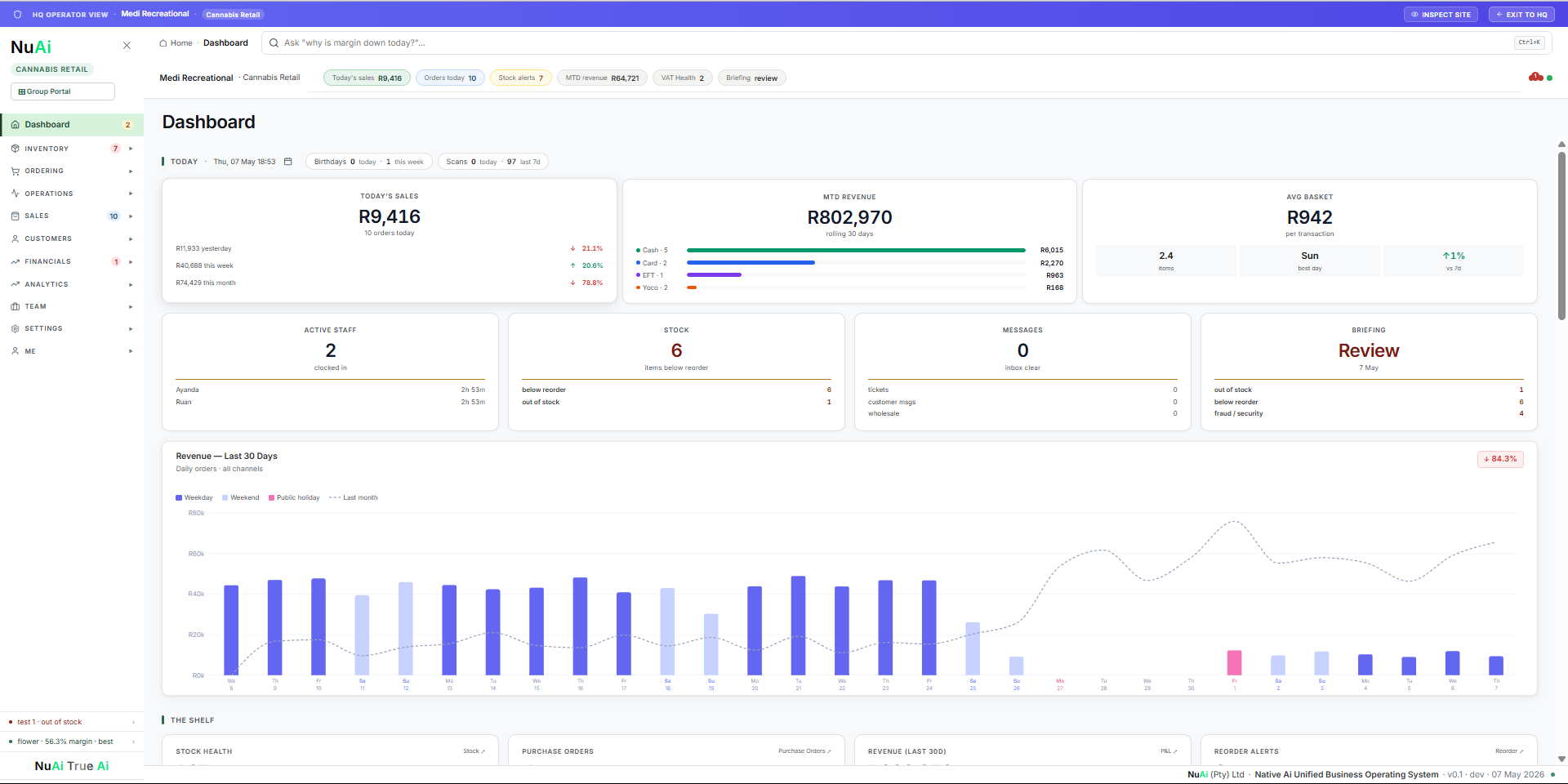1568x784 pixels.
Task: Expand the Ordering section arrow
Action: click(131, 171)
